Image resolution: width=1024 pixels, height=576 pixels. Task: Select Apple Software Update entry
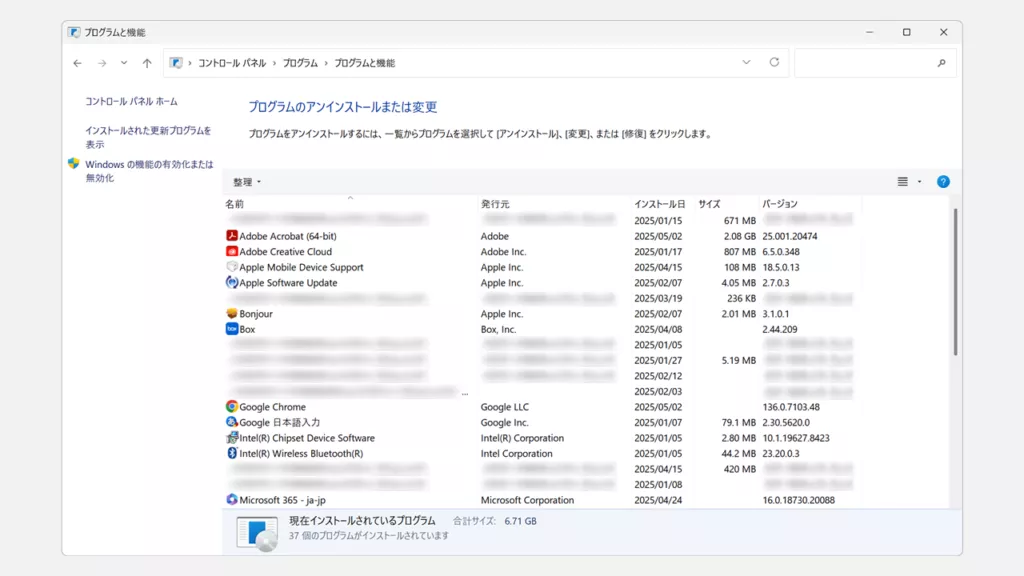[x=541, y=283]
